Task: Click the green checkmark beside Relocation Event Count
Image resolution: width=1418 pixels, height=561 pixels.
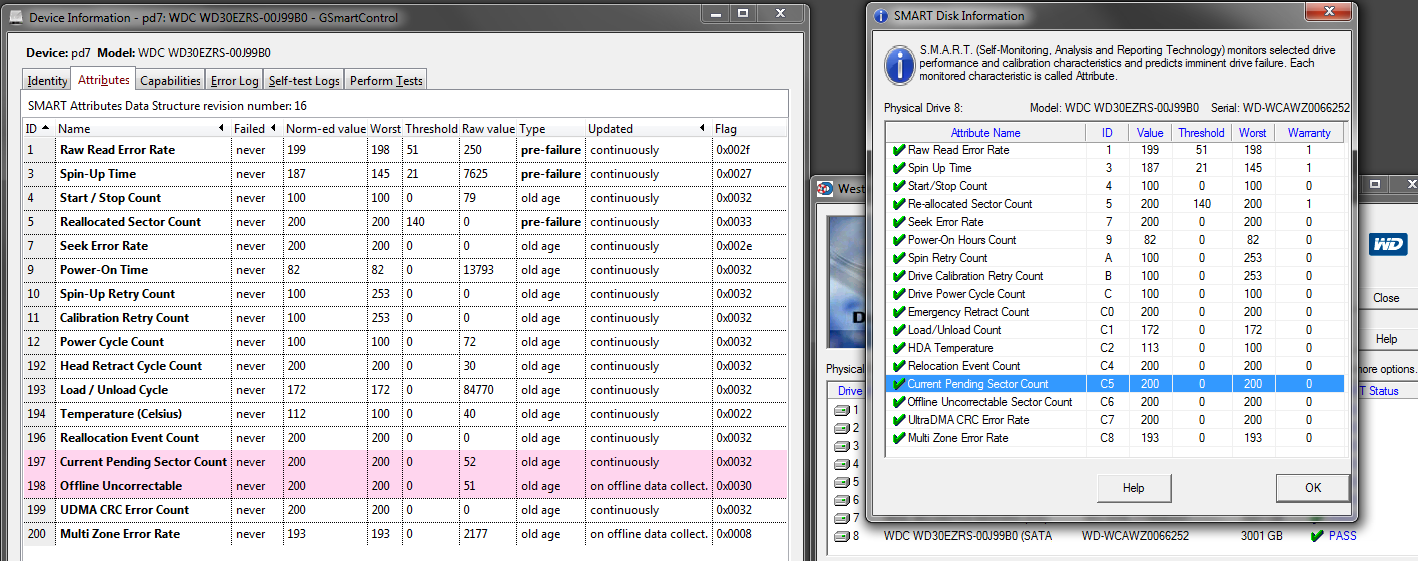Action: click(x=899, y=366)
